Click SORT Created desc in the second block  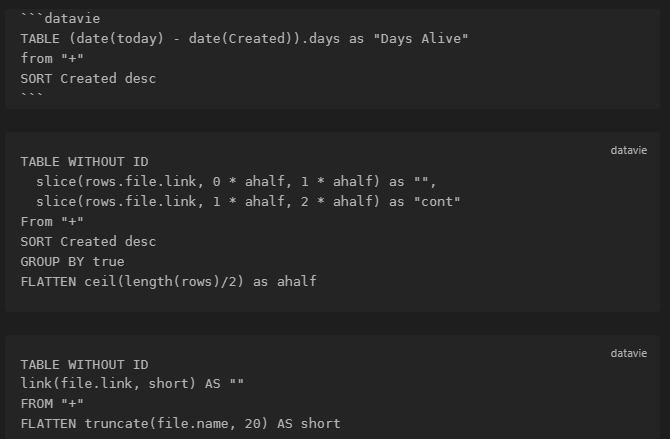click(88, 241)
